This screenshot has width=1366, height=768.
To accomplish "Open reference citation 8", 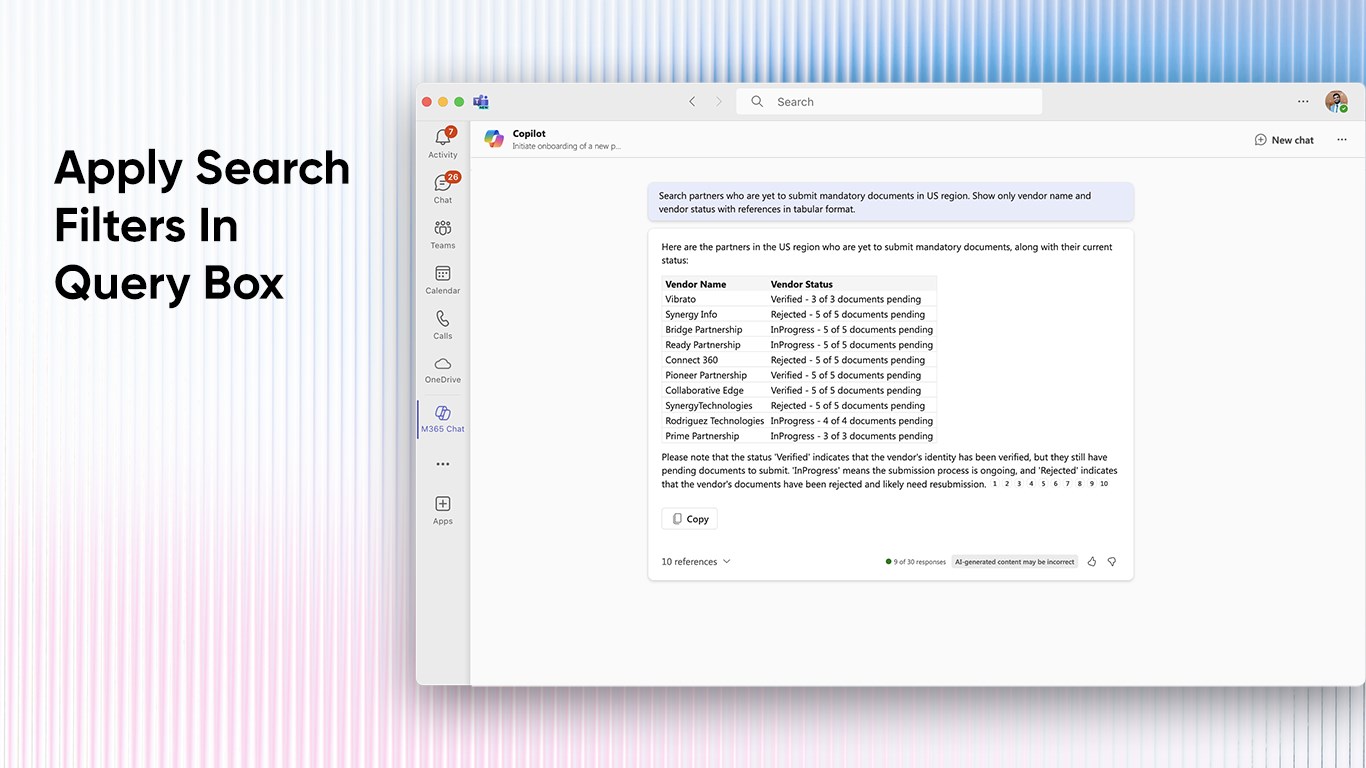I will coord(1079,484).
